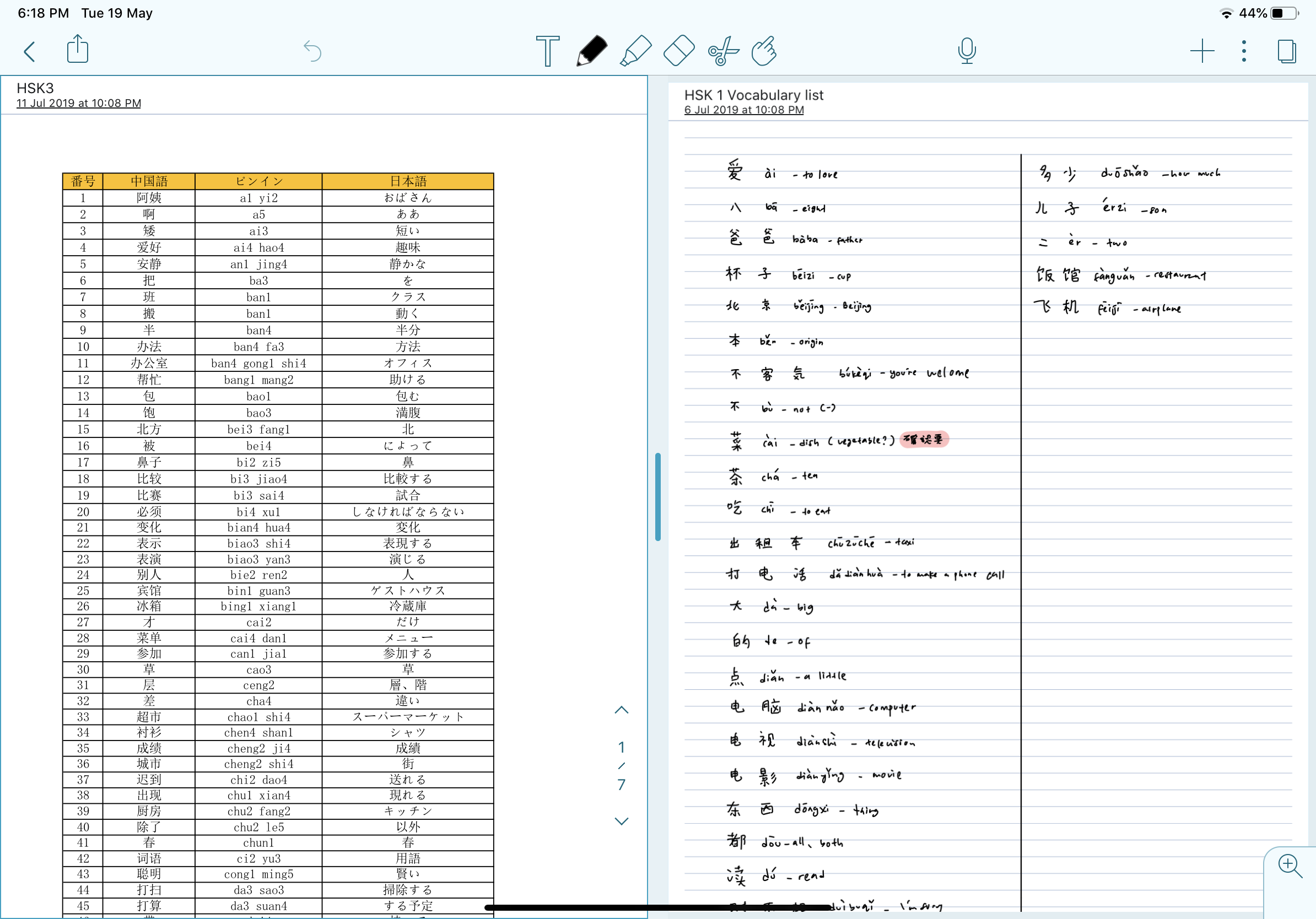Select the finger hand tool
This screenshot has width=1316, height=919.
(x=764, y=51)
